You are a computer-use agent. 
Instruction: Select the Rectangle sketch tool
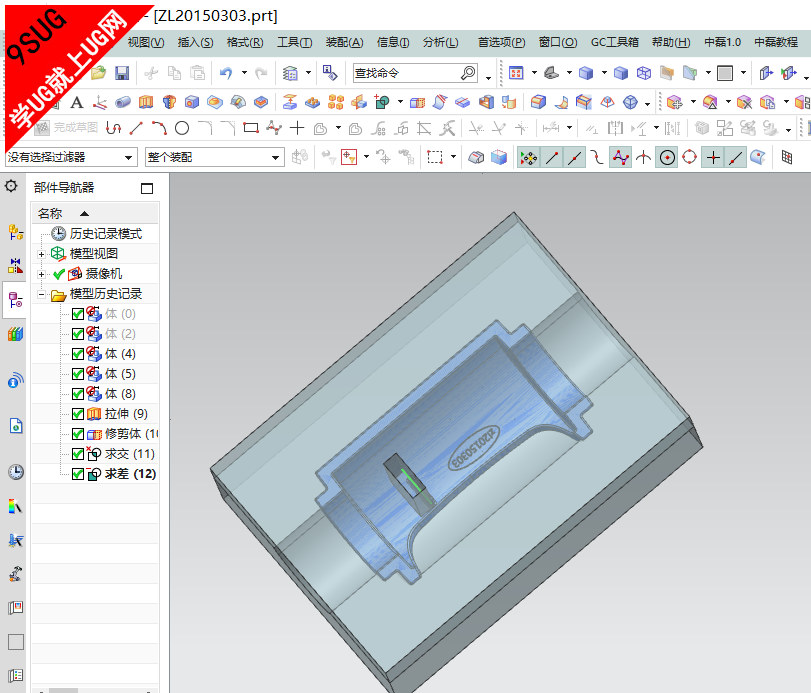click(251, 128)
